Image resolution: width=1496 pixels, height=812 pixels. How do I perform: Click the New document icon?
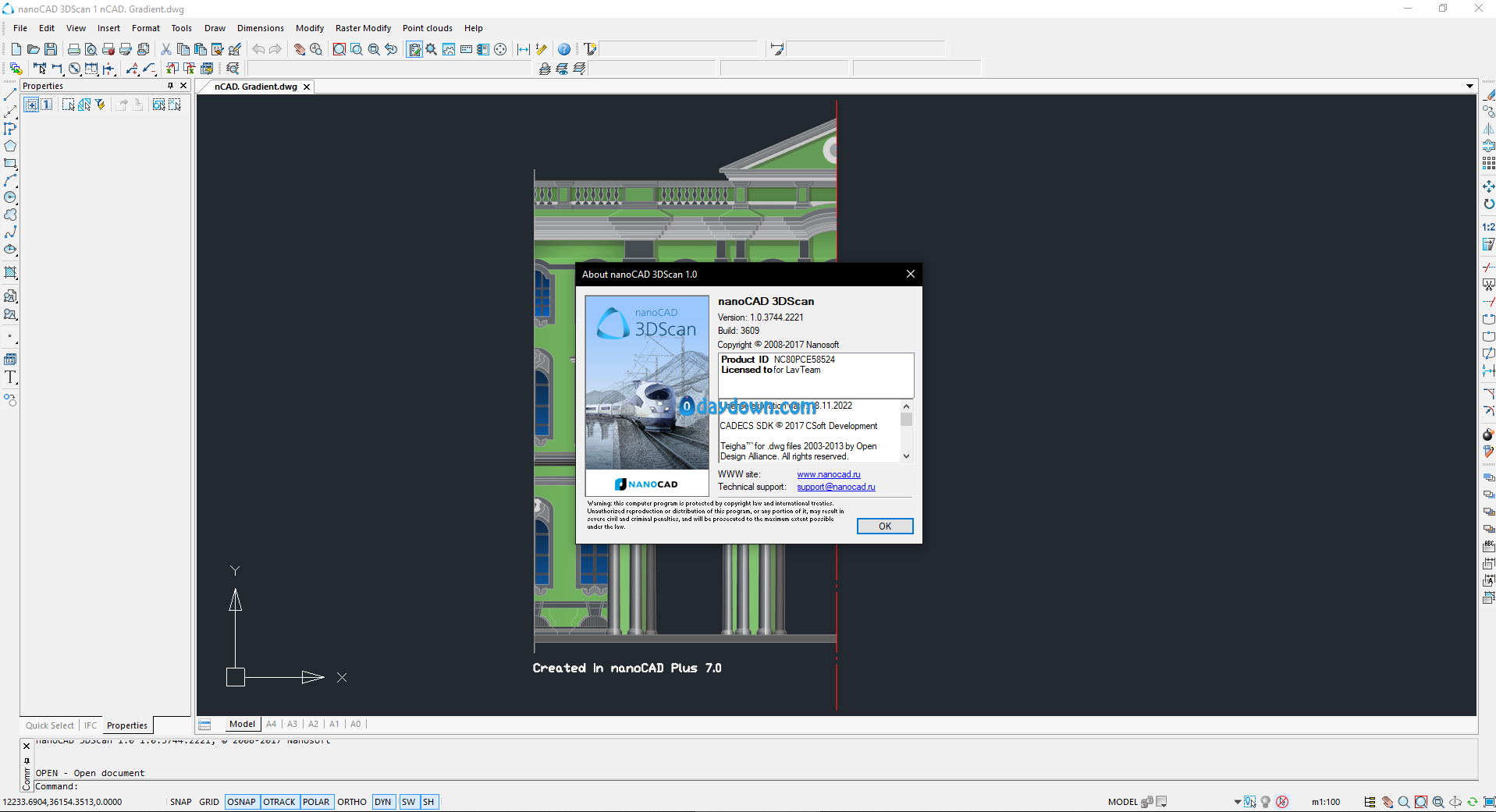pyautogui.click(x=16, y=49)
